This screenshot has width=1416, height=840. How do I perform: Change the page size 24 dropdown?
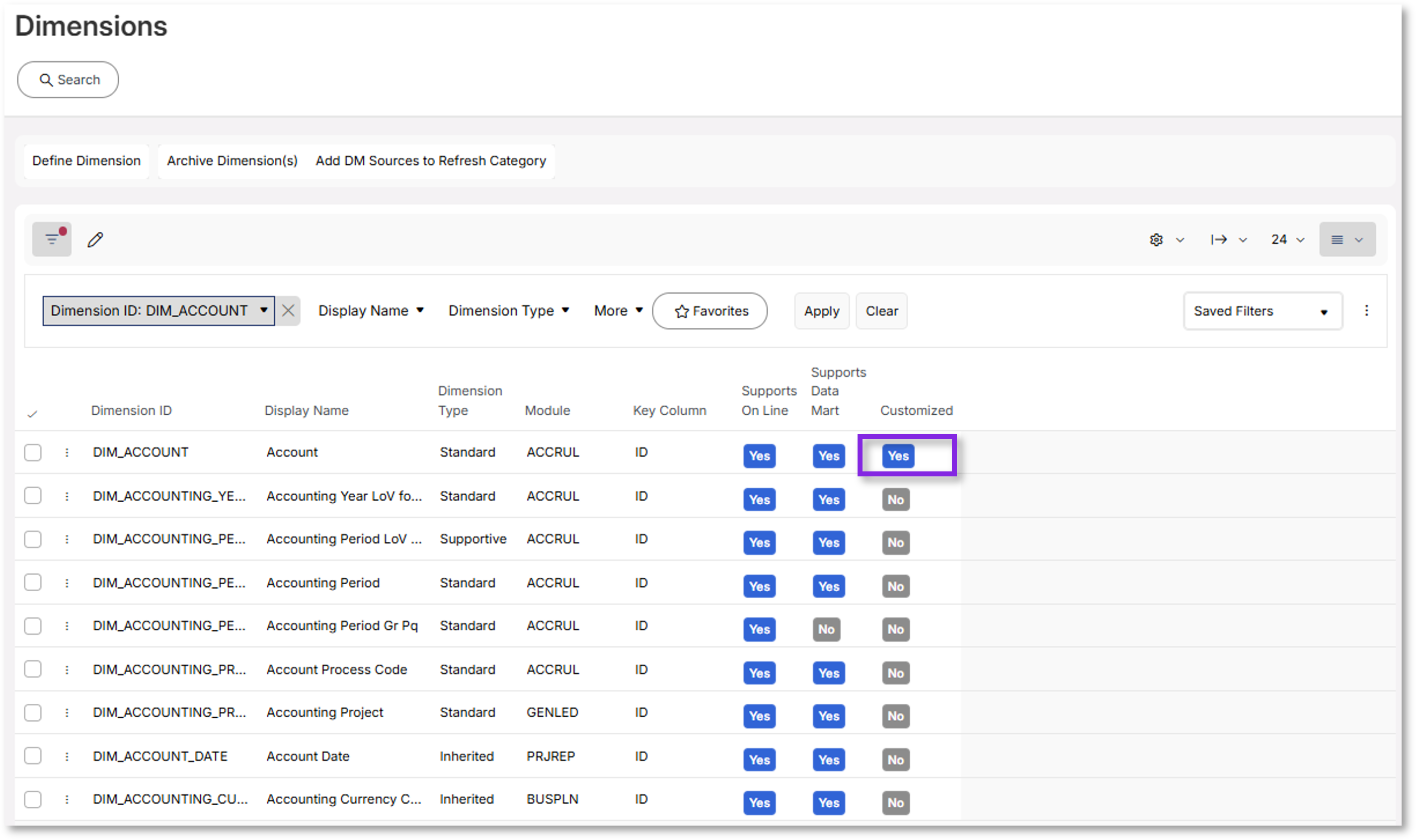coord(1287,240)
